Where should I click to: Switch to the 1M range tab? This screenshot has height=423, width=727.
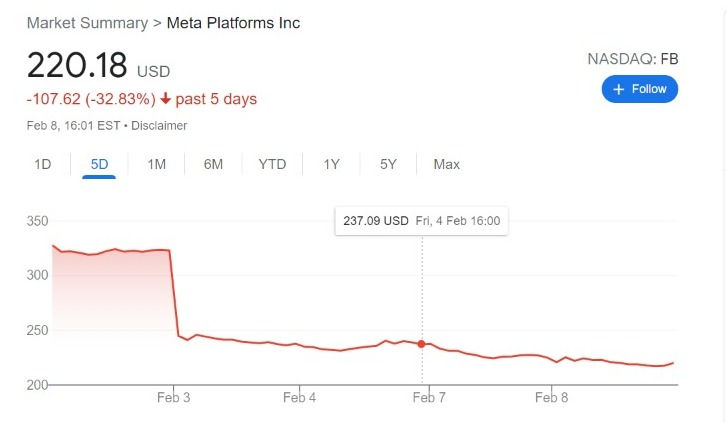pos(156,164)
